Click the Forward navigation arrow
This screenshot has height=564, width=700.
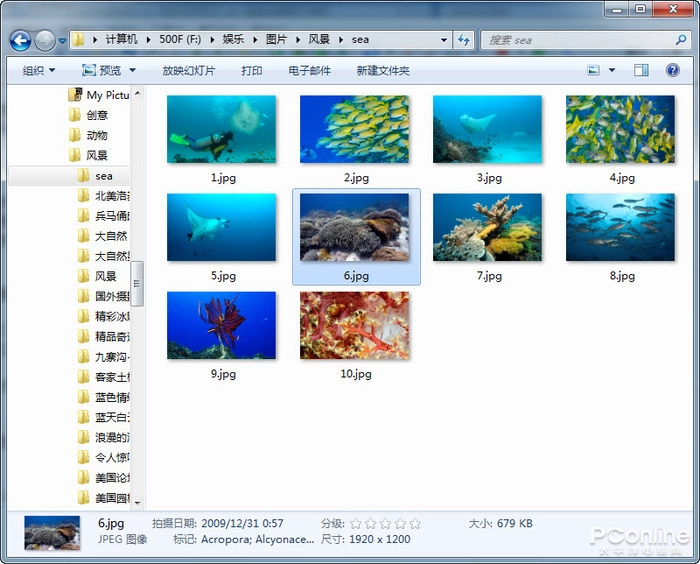pos(45,40)
